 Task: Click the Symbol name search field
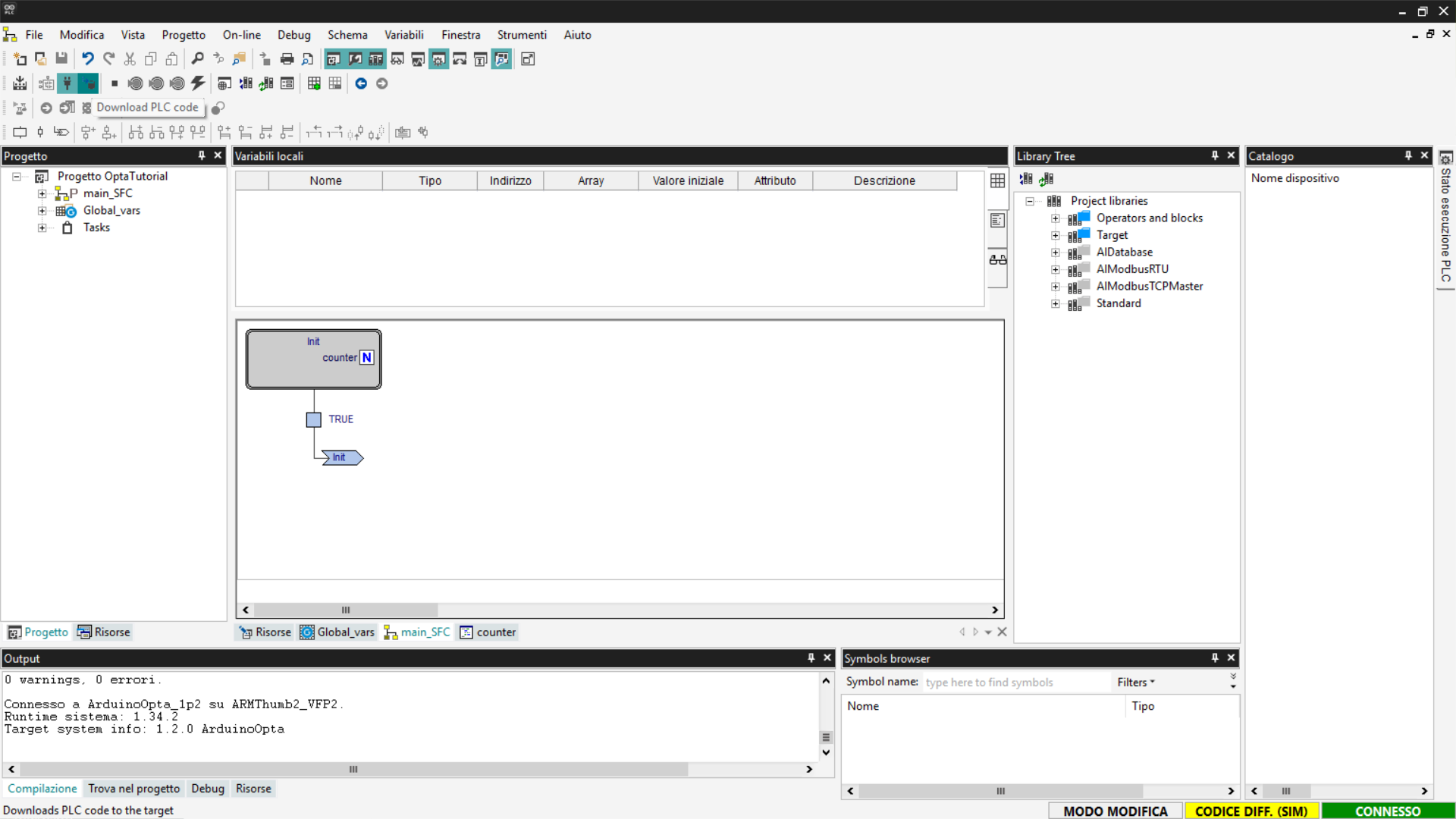point(1015,682)
